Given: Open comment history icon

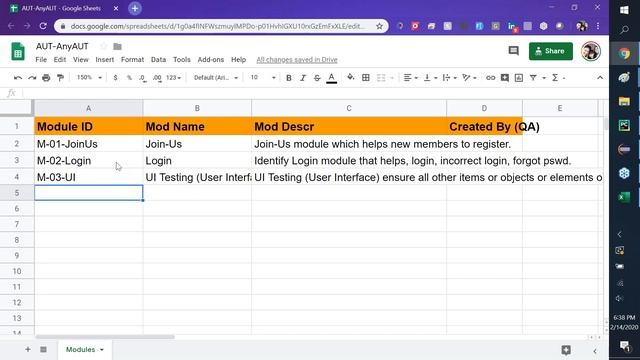Looking at the screenshot, I should click(x=513, y=51).
